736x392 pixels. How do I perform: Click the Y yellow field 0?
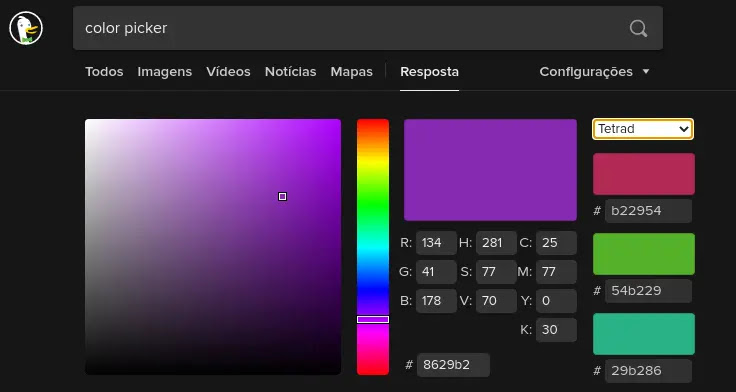[556, 301]
